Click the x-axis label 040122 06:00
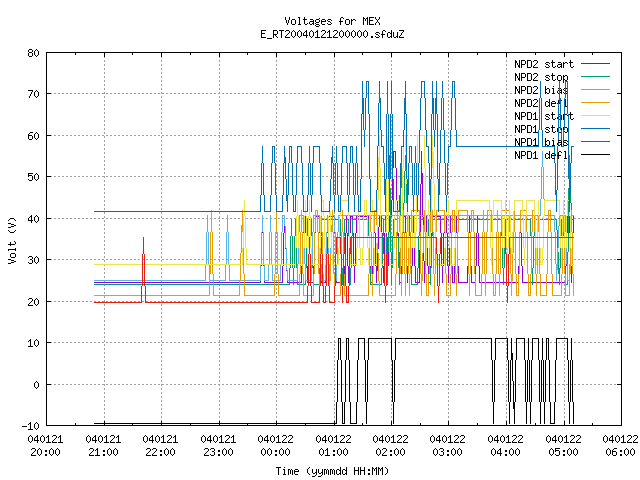The width and height of the screenshot is (640, 480). [x=620, y=446]
